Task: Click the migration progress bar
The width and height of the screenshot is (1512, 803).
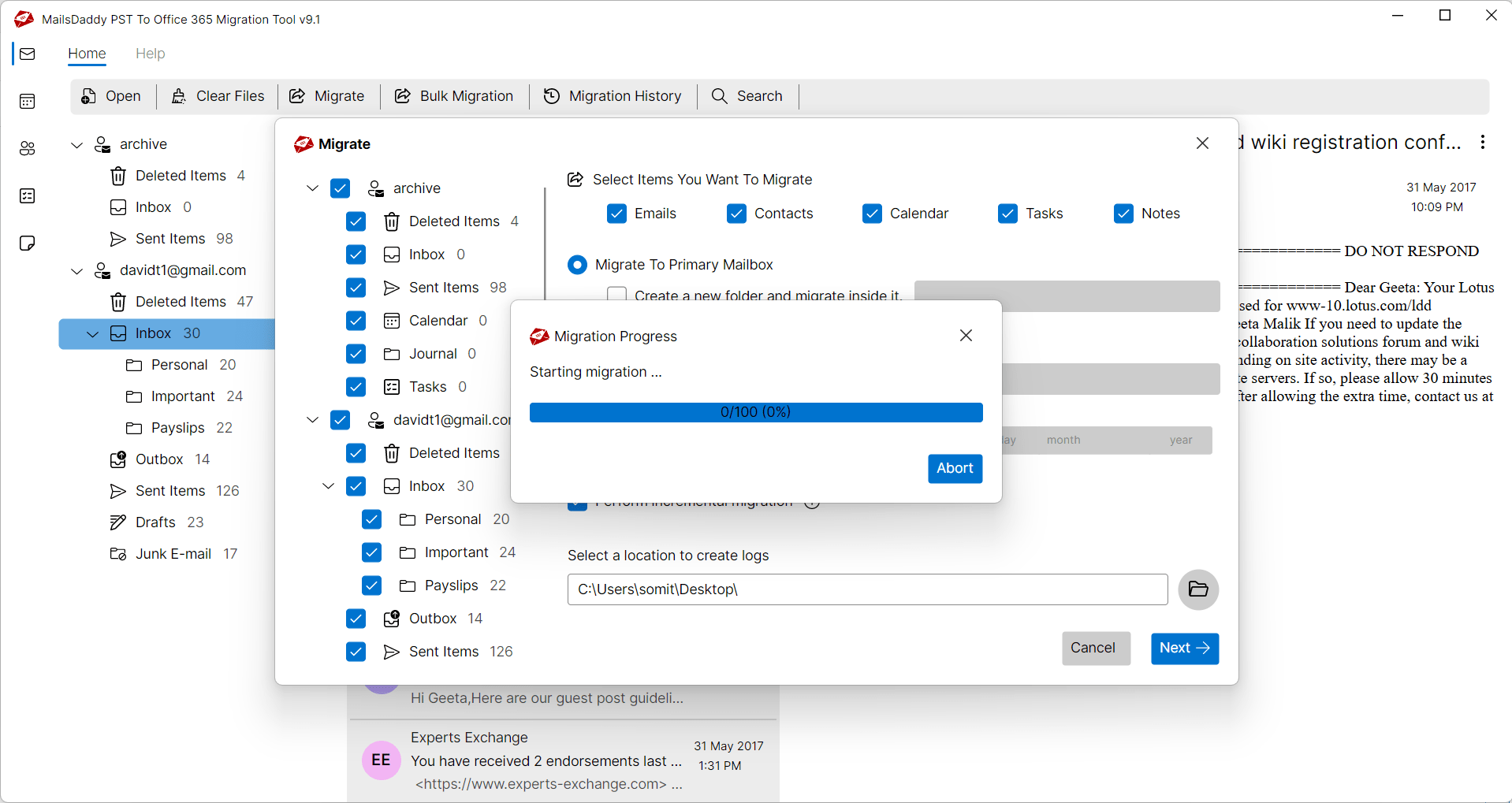Action: pyautogui.click(x=755, y=411)
